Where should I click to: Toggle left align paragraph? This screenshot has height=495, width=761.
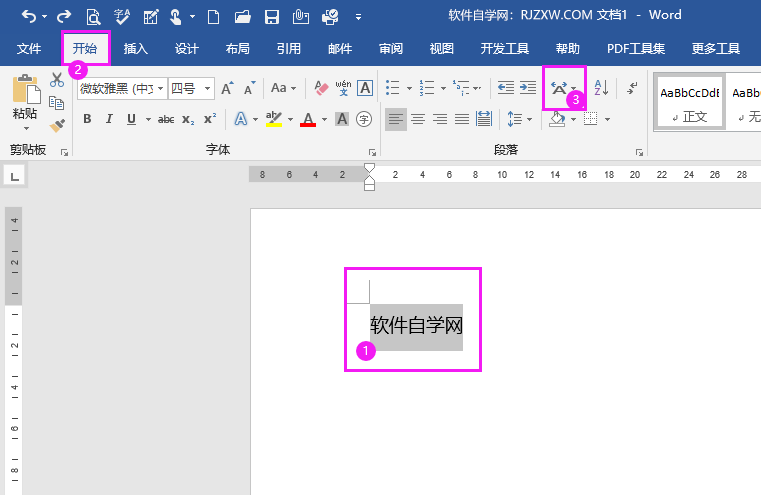pos(396,119)
